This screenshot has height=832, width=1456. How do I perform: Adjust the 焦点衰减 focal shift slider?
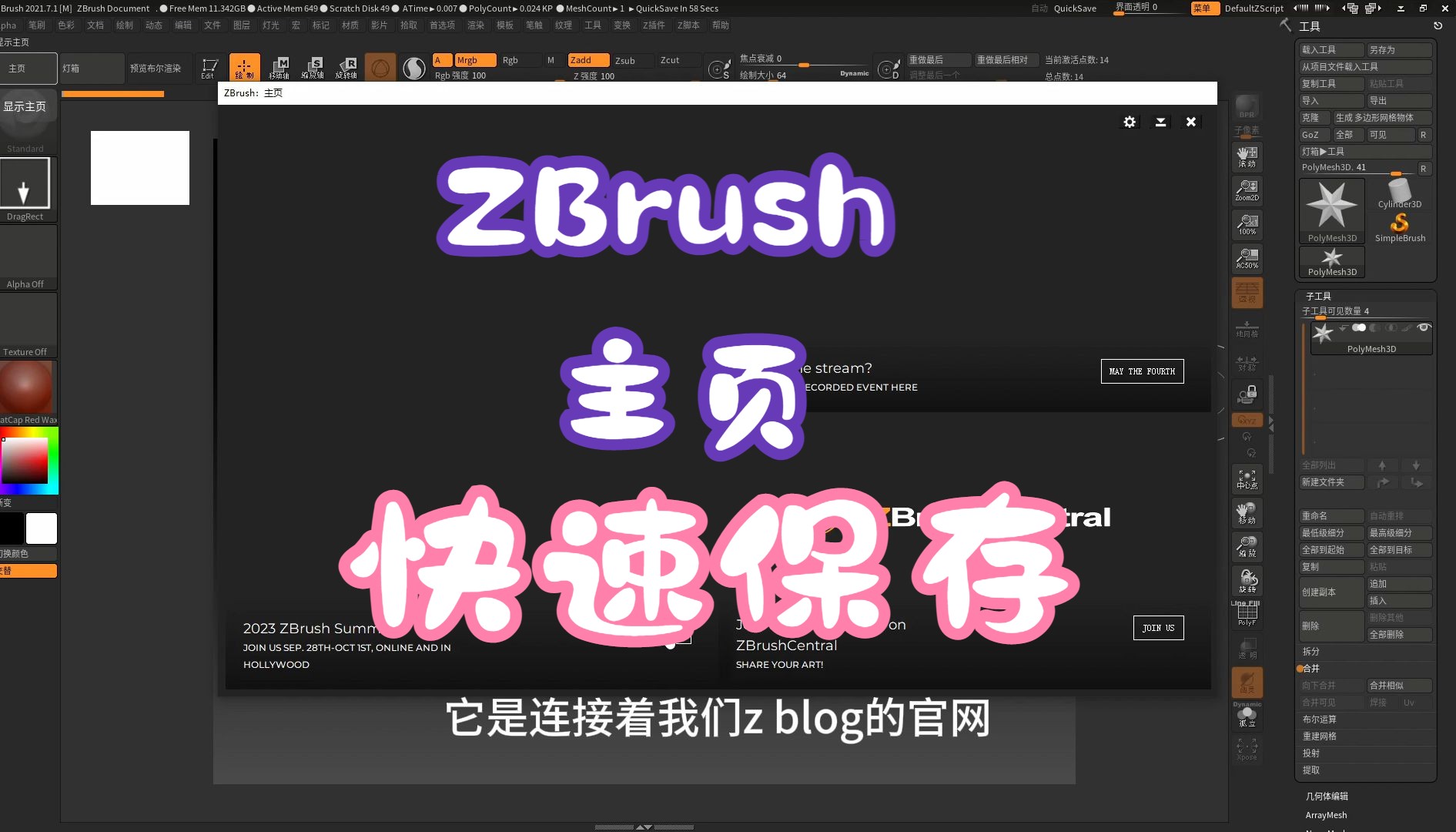803,59
